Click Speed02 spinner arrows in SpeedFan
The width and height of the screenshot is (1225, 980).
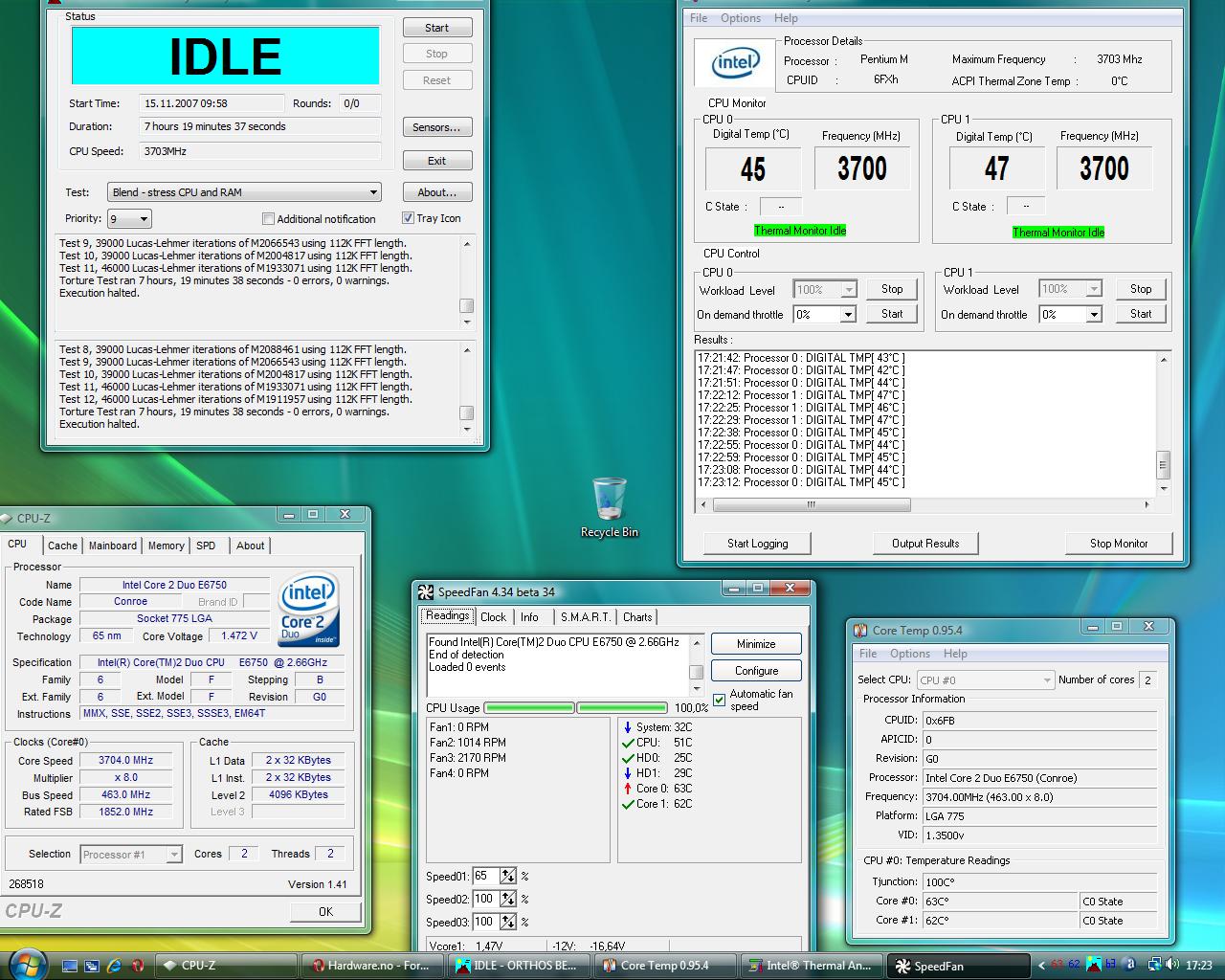point(507,899)
